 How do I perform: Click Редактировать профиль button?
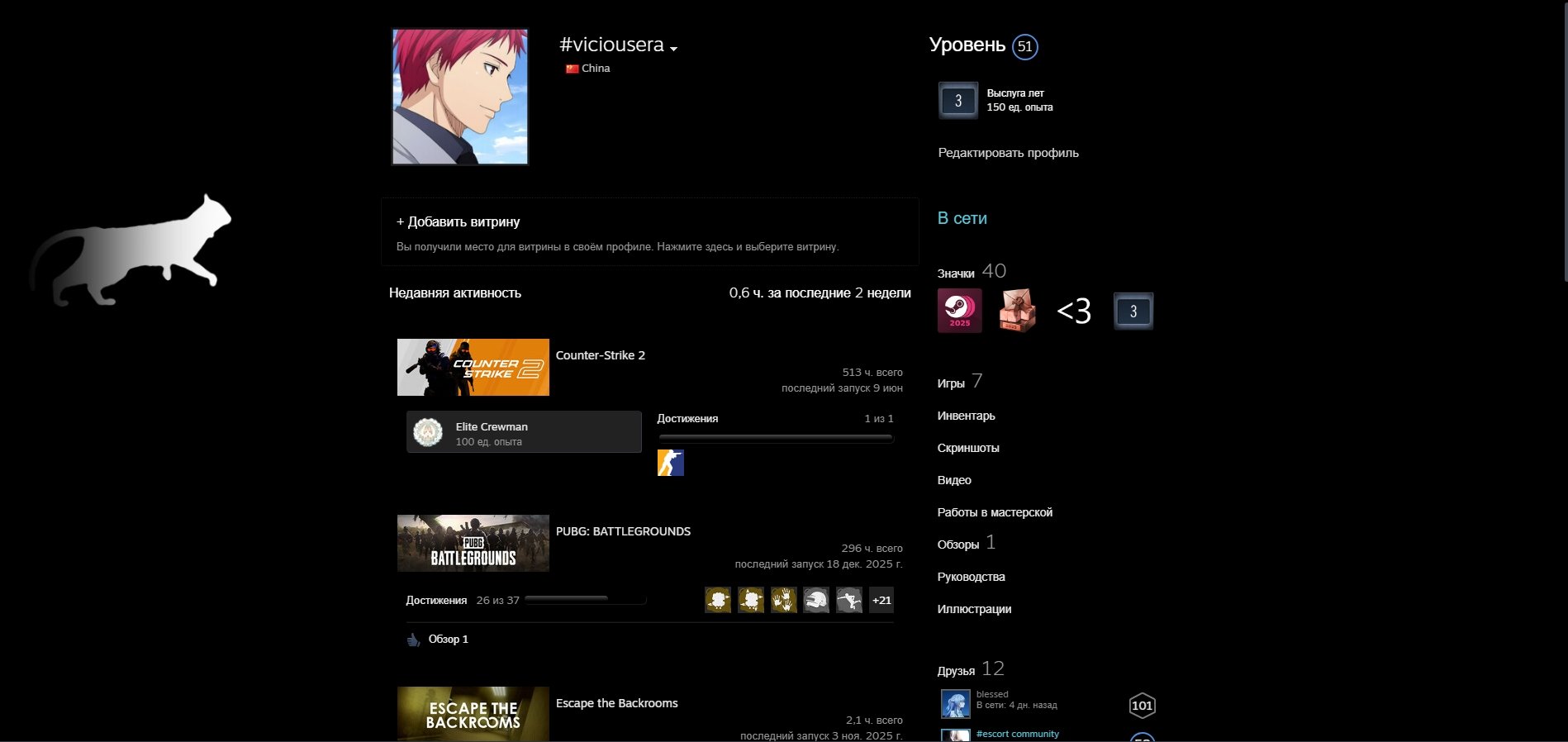coord(1008,153)
